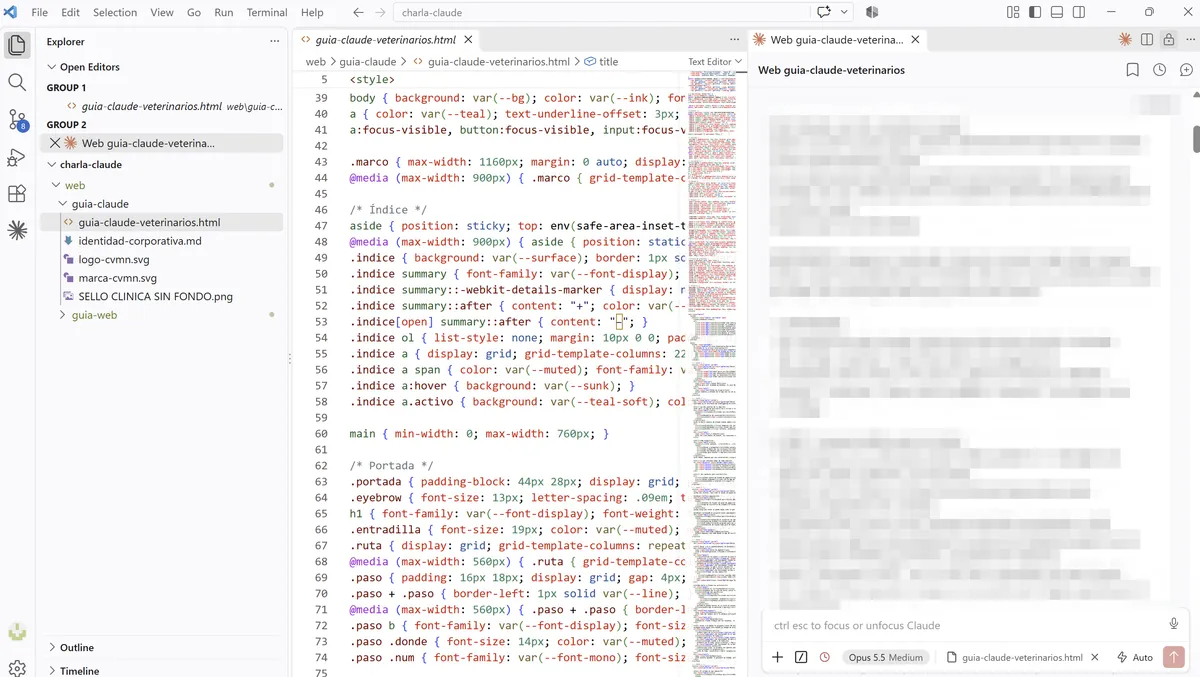Toggle the bottom panel visibility
1200x677 pixels.
click(x=1057, y=12)
